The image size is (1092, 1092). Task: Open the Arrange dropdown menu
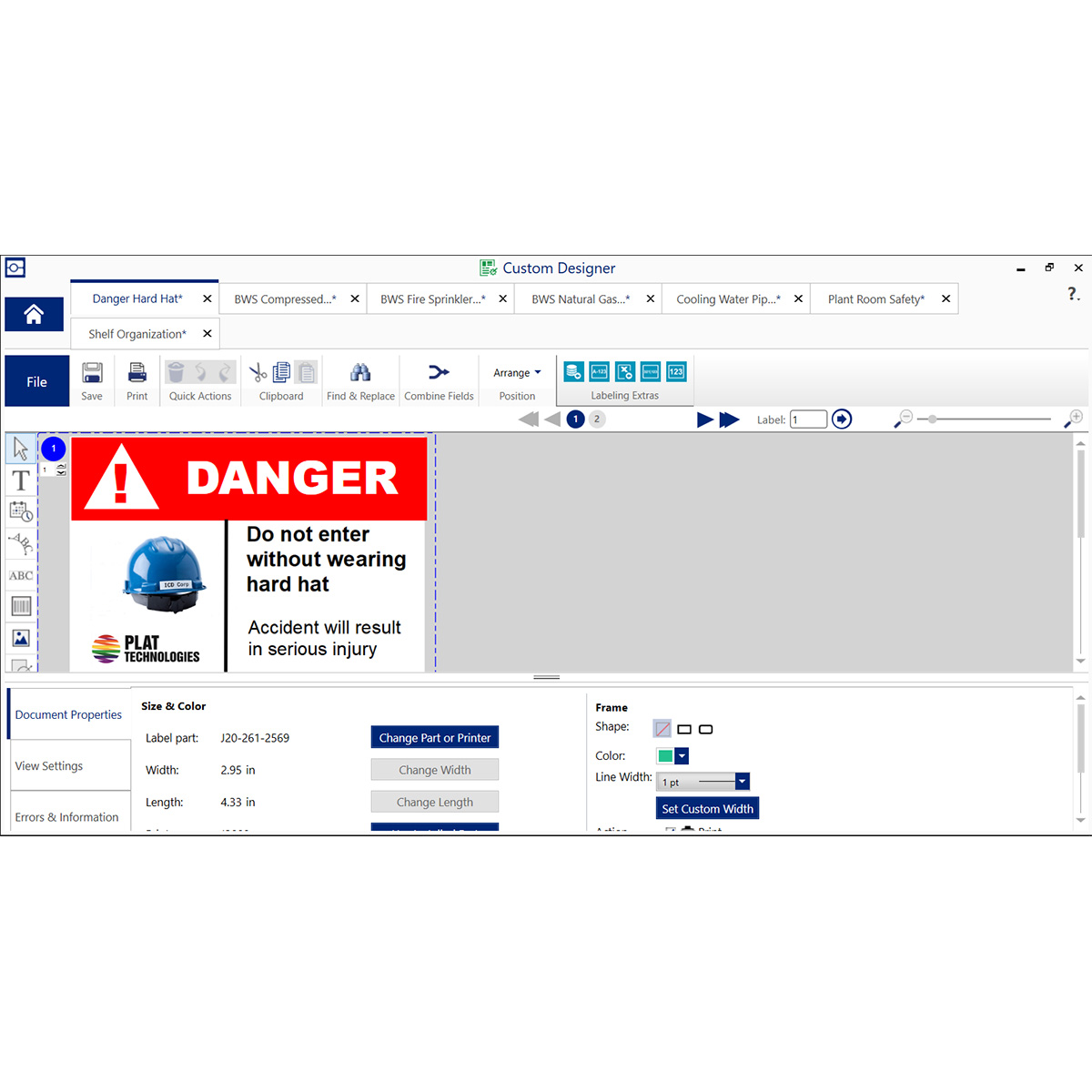tap(517, 373)
